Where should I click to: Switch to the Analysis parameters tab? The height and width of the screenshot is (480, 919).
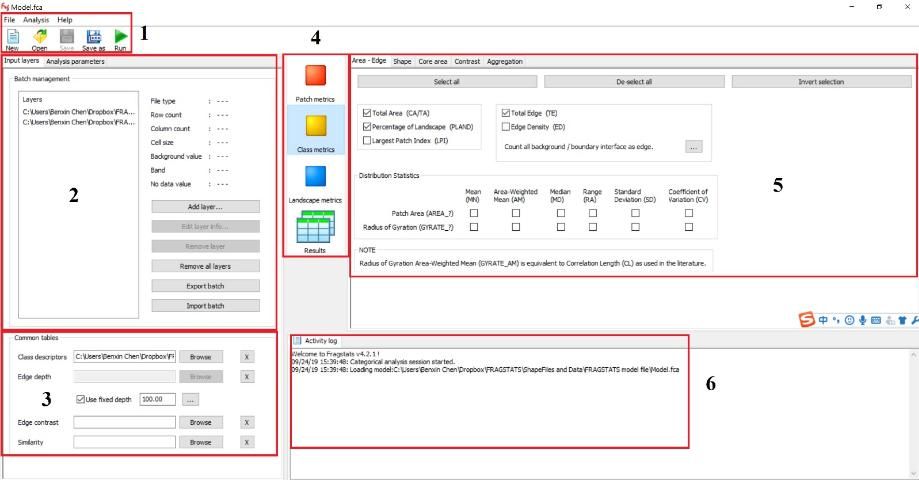pyautogui.click(x=75, y=62)
